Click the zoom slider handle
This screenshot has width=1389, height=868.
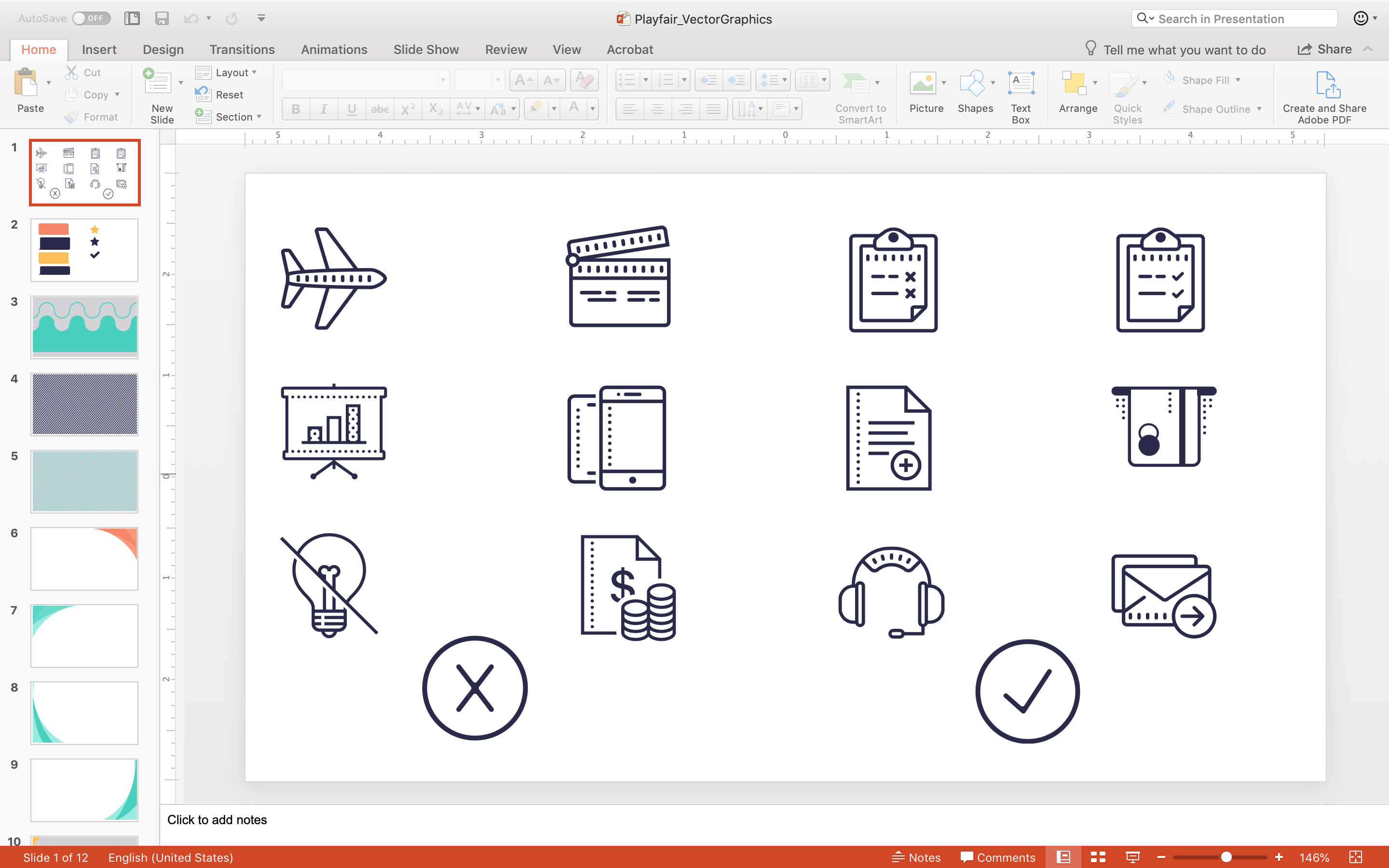tap(1226, 857)
